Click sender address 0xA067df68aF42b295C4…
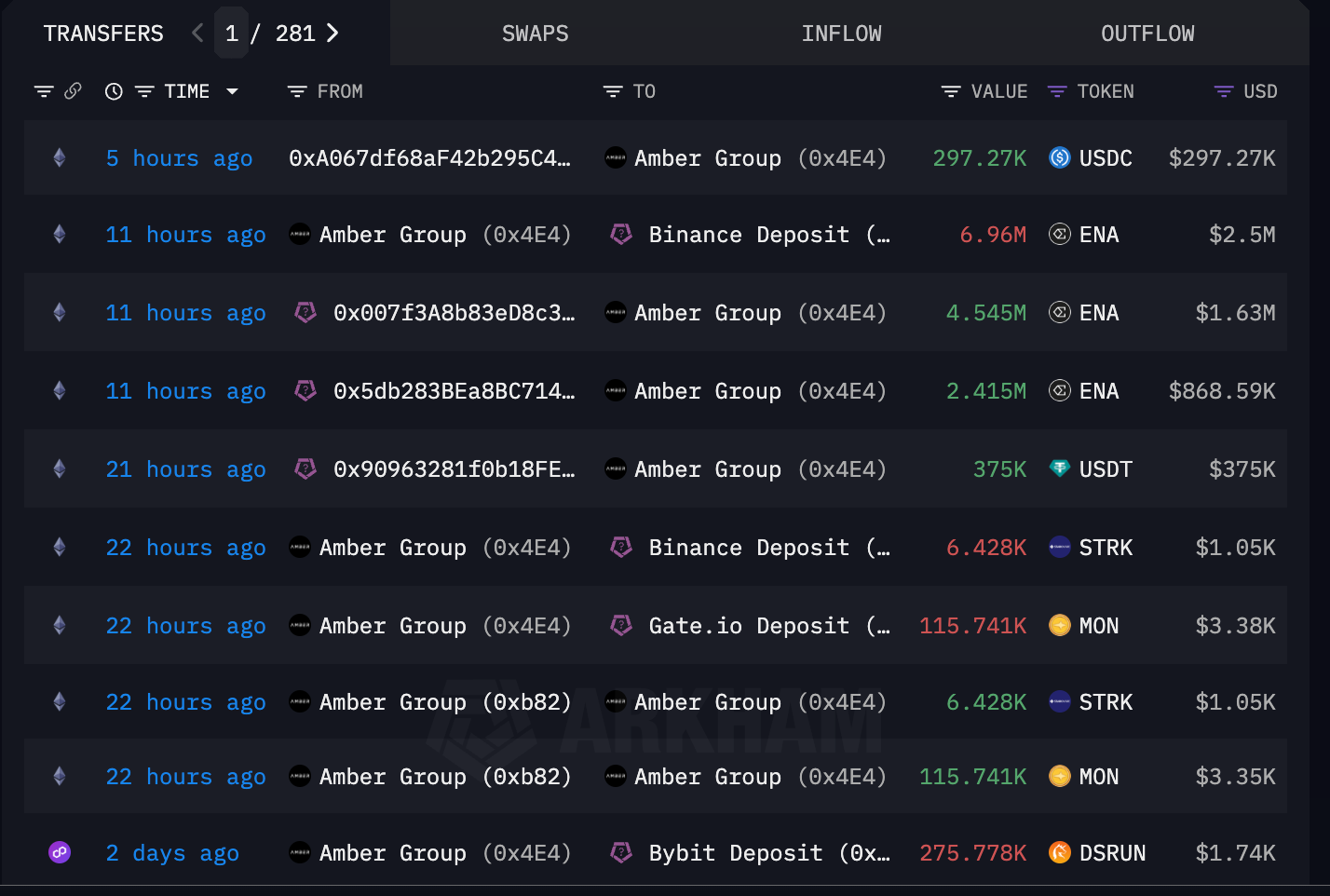This screenshot has width=1330, height=896. (x=429, y=158)
